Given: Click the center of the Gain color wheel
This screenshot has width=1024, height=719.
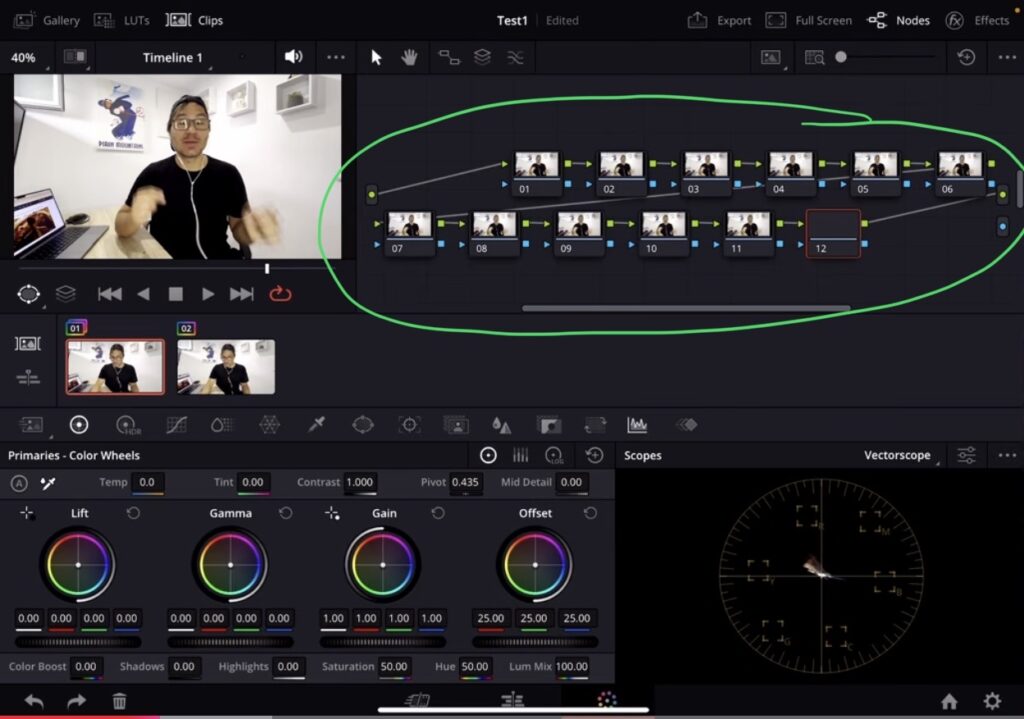Looking at the screenshot, I should tap(383, 564).
